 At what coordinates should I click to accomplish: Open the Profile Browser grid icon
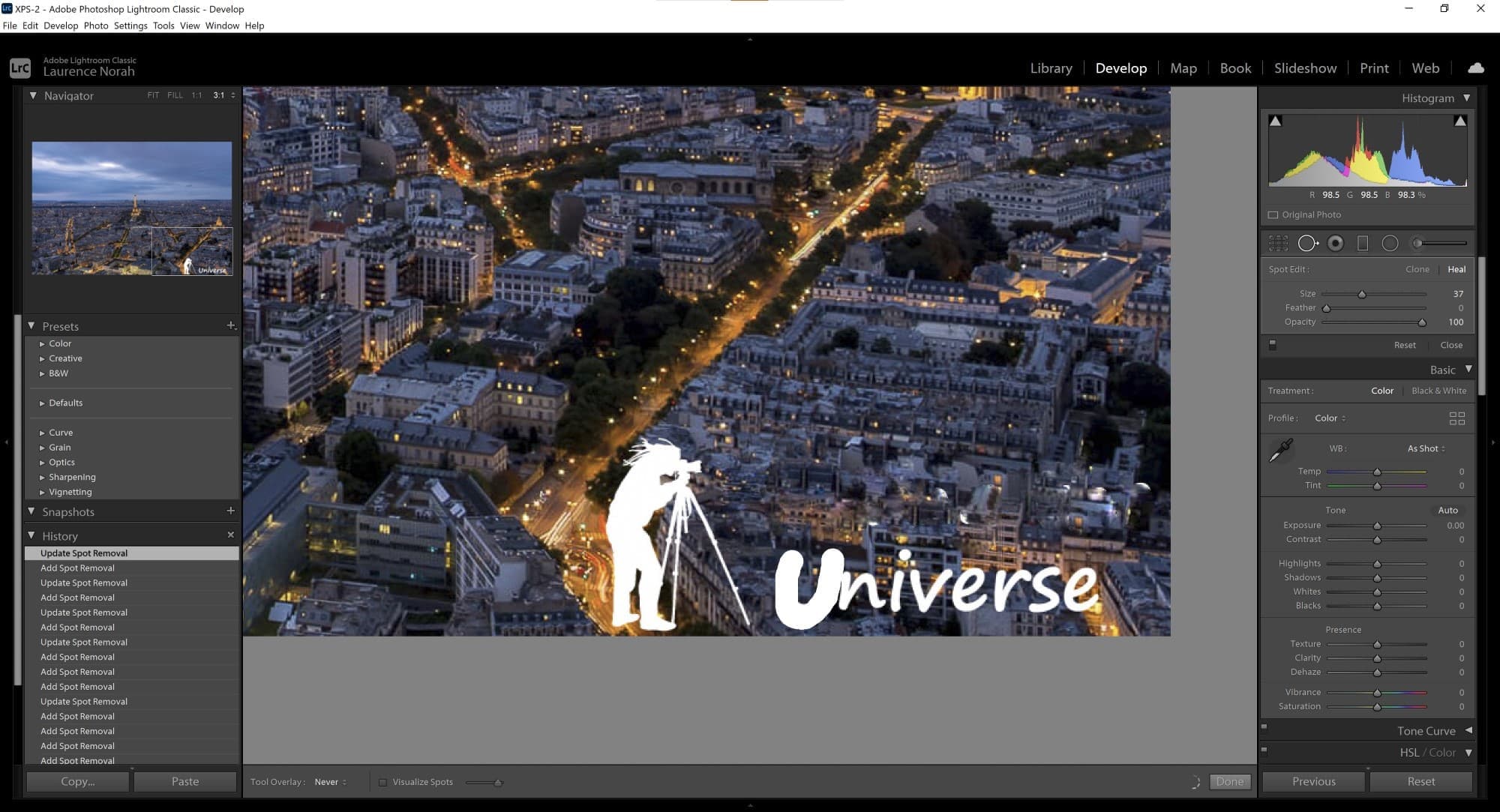[1456, 418]
